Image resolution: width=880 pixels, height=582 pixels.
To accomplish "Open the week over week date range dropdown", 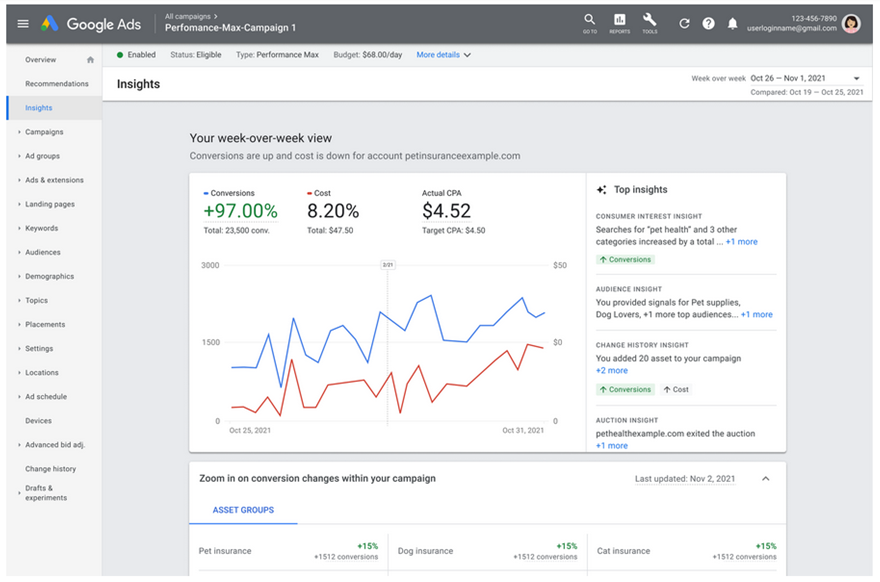I will pos(857,78).
